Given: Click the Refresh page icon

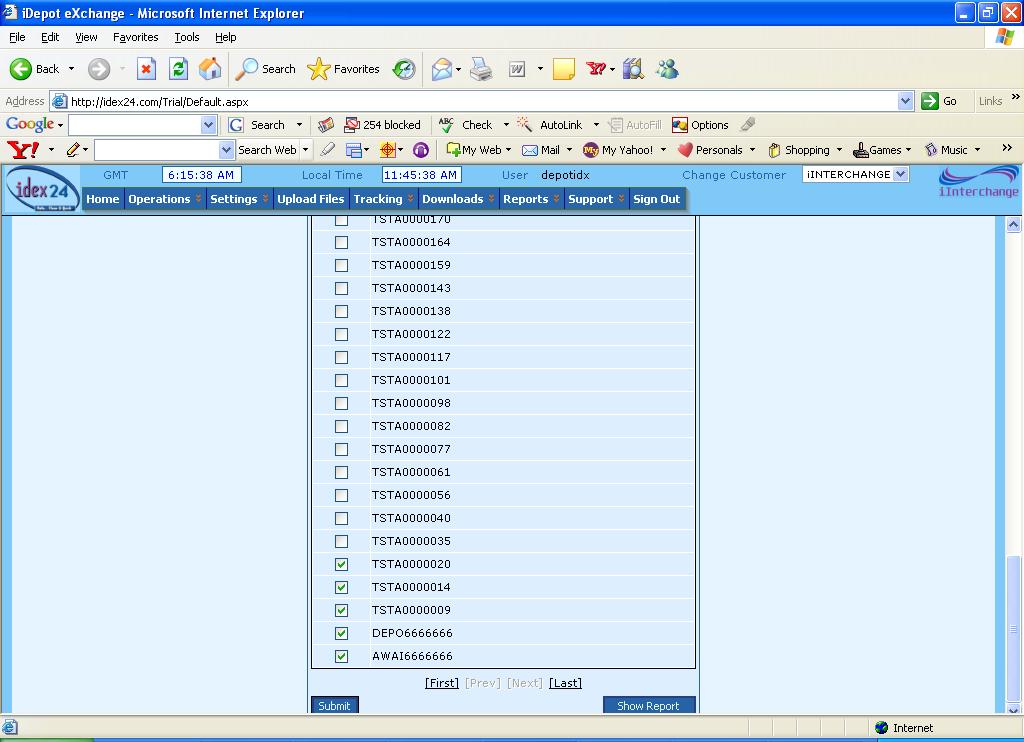Looking at the screenshot, I should point(178,69).
